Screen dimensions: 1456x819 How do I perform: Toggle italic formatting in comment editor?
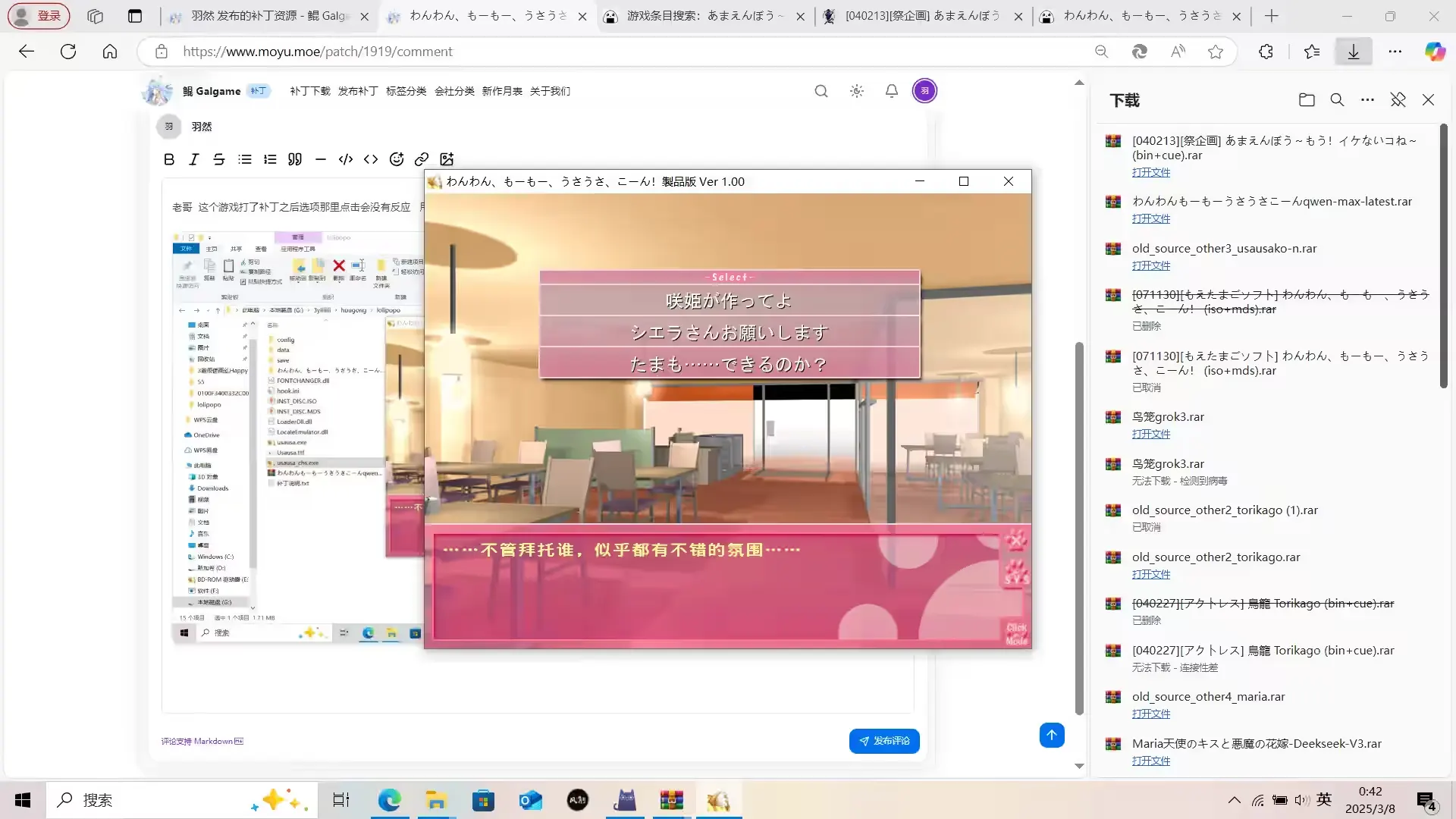click(x=194, y=159)
